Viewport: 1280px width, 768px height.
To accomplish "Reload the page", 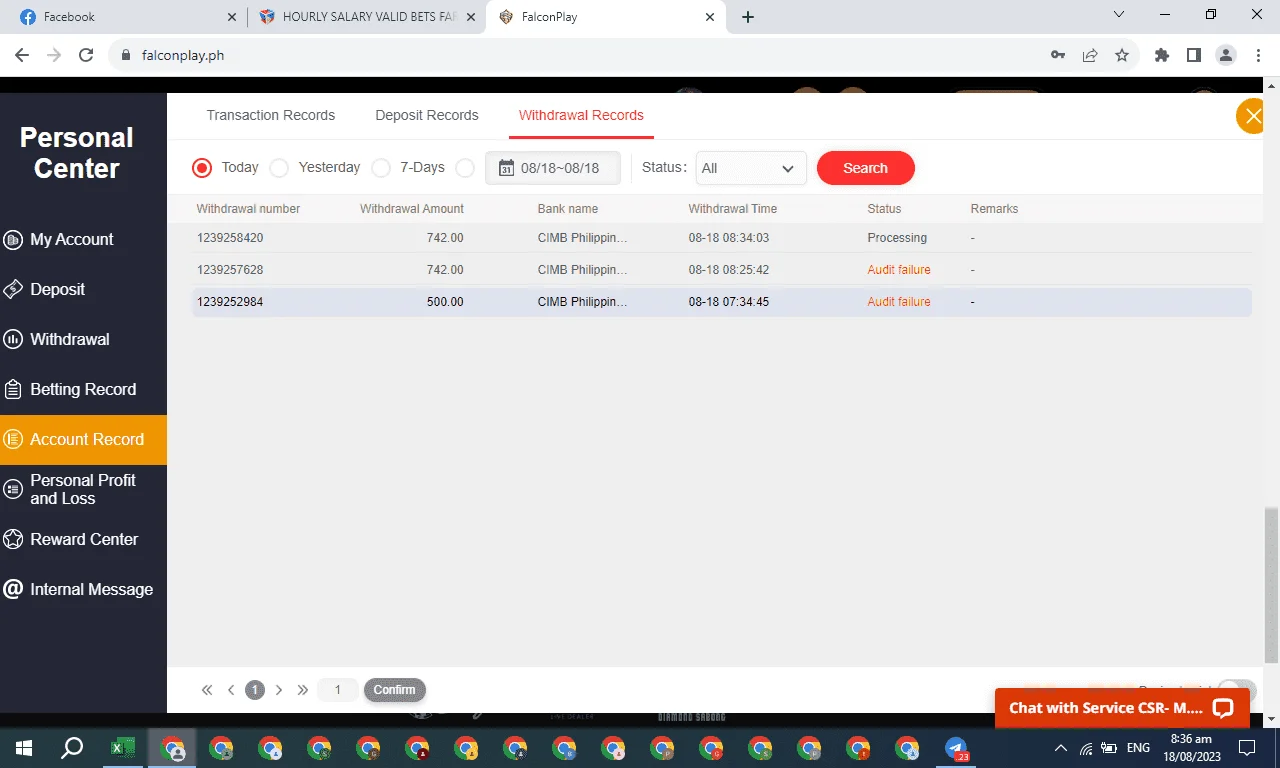I will point(86,55).
